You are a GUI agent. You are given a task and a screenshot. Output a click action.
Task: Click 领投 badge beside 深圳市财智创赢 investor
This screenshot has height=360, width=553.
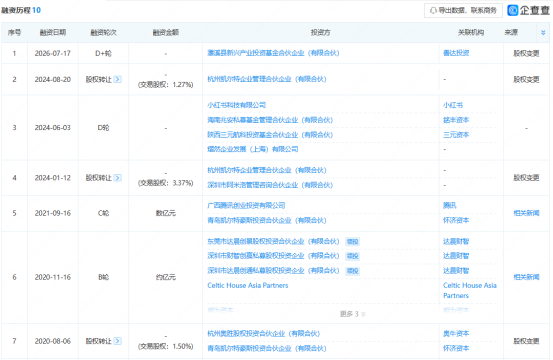[x=352, y=256]
